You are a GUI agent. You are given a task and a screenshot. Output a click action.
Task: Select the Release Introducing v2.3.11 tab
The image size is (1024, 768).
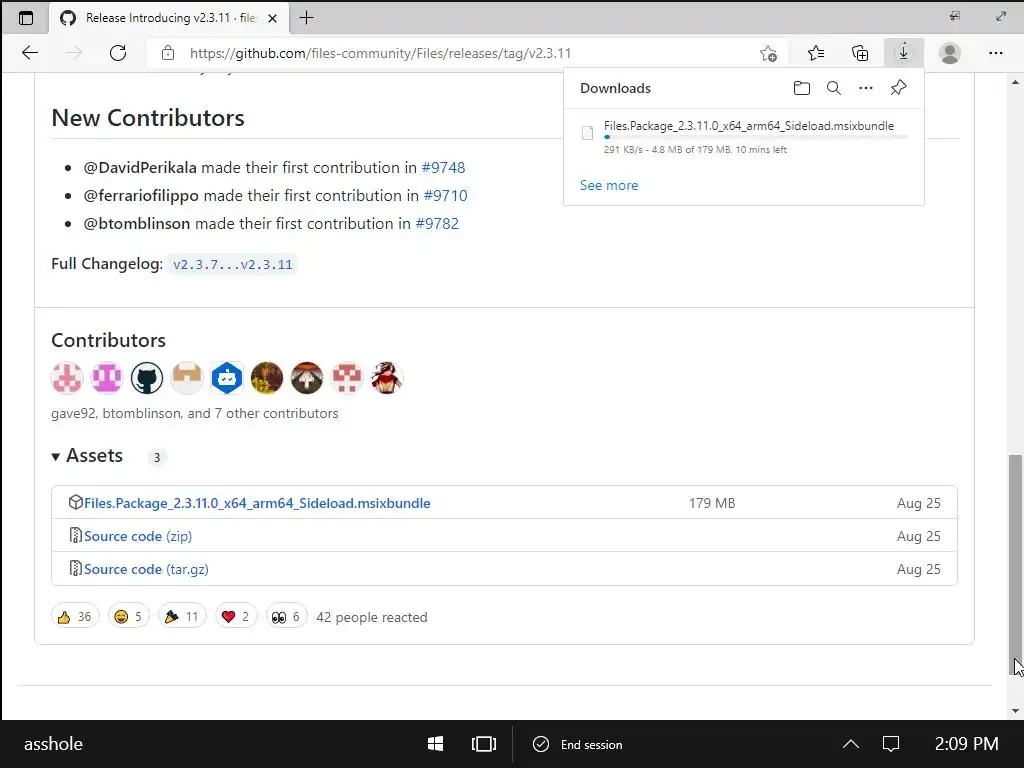(170, 18)
